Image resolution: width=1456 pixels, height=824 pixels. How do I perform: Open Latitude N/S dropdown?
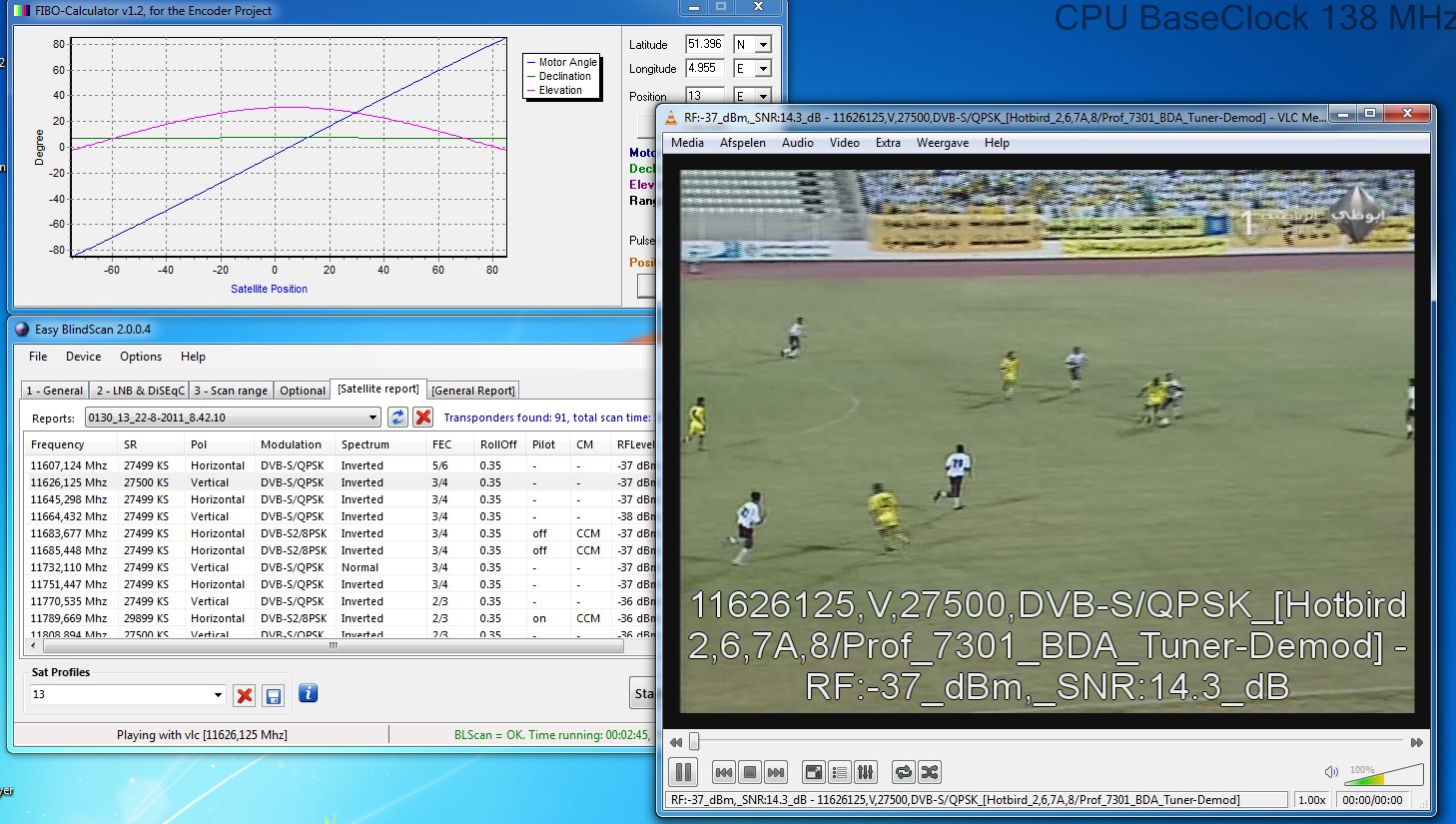click(x=763, y=45)
